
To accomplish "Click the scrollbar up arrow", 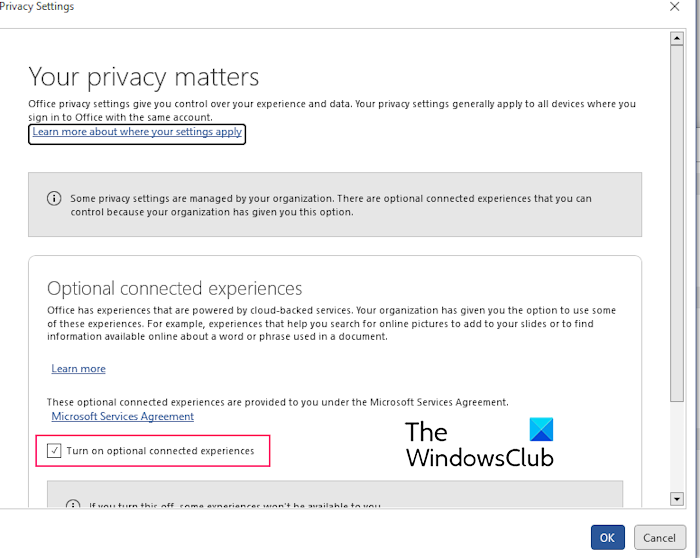I will 677,38.
